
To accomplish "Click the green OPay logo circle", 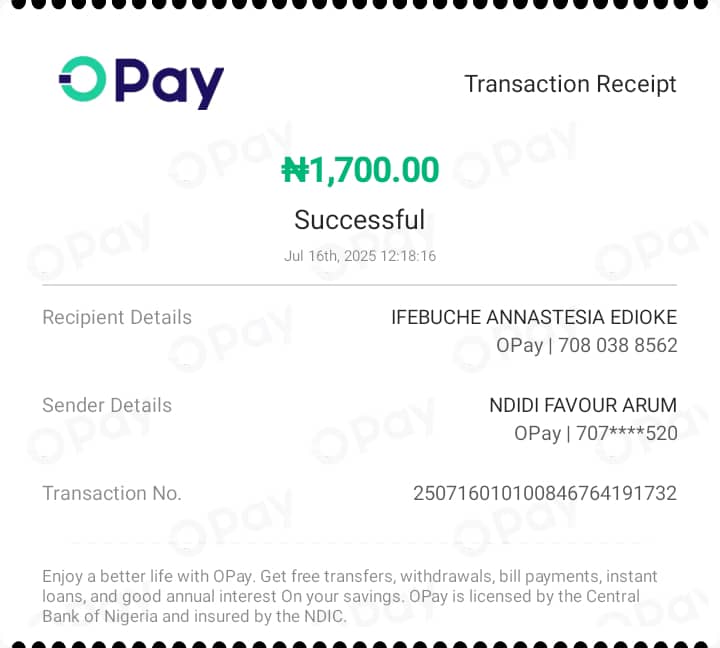I will click(82, 79).
